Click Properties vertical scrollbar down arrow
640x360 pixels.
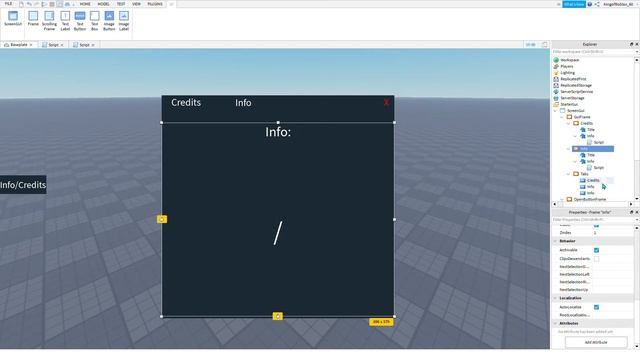[x=637, y=347]
